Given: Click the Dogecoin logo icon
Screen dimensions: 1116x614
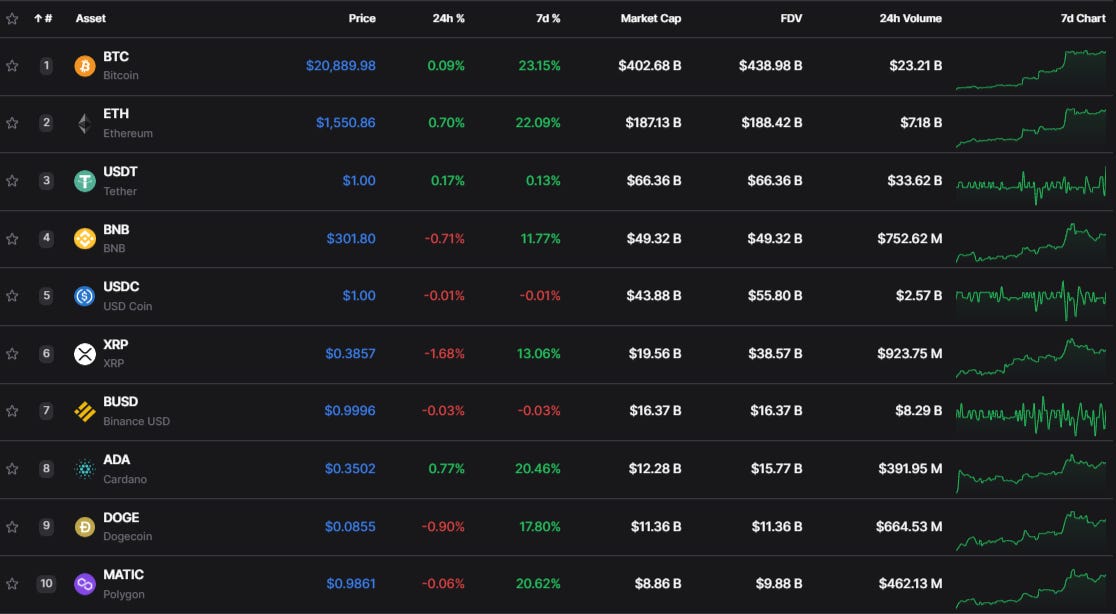Looking at the screenshot, I should click(85, 526).
